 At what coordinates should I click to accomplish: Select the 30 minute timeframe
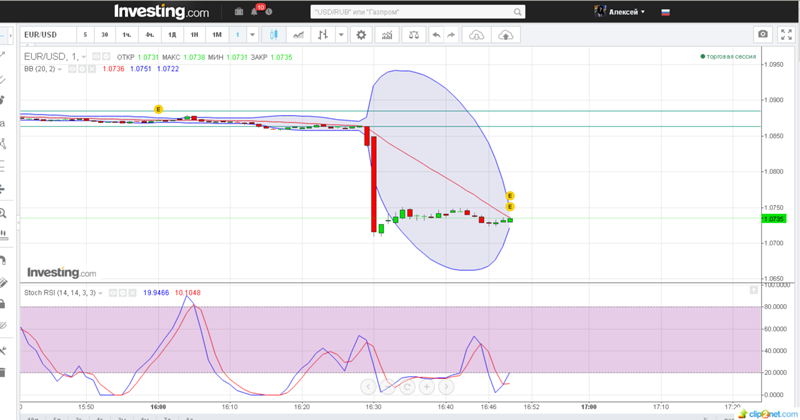105,35
